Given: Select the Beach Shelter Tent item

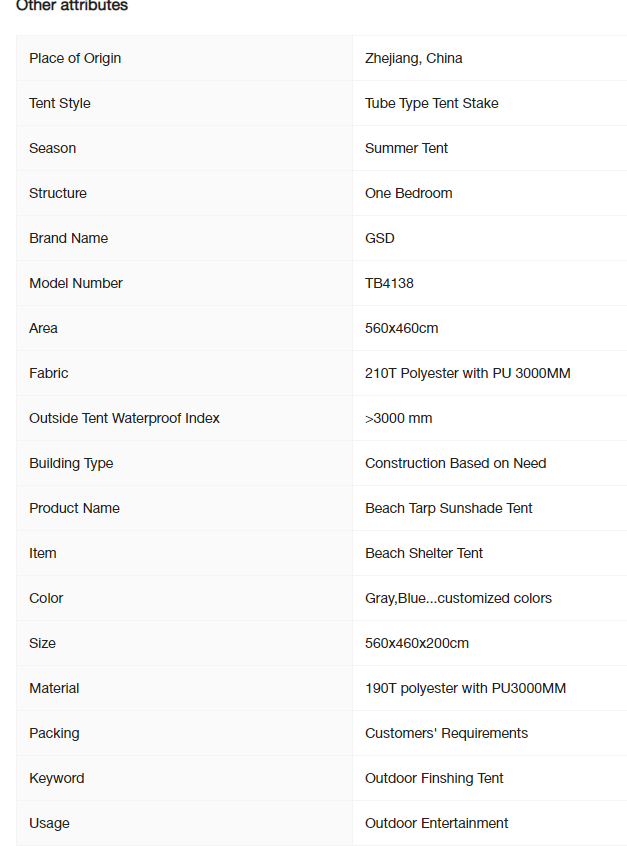Looking at the screenshot, I should point(424,553).
